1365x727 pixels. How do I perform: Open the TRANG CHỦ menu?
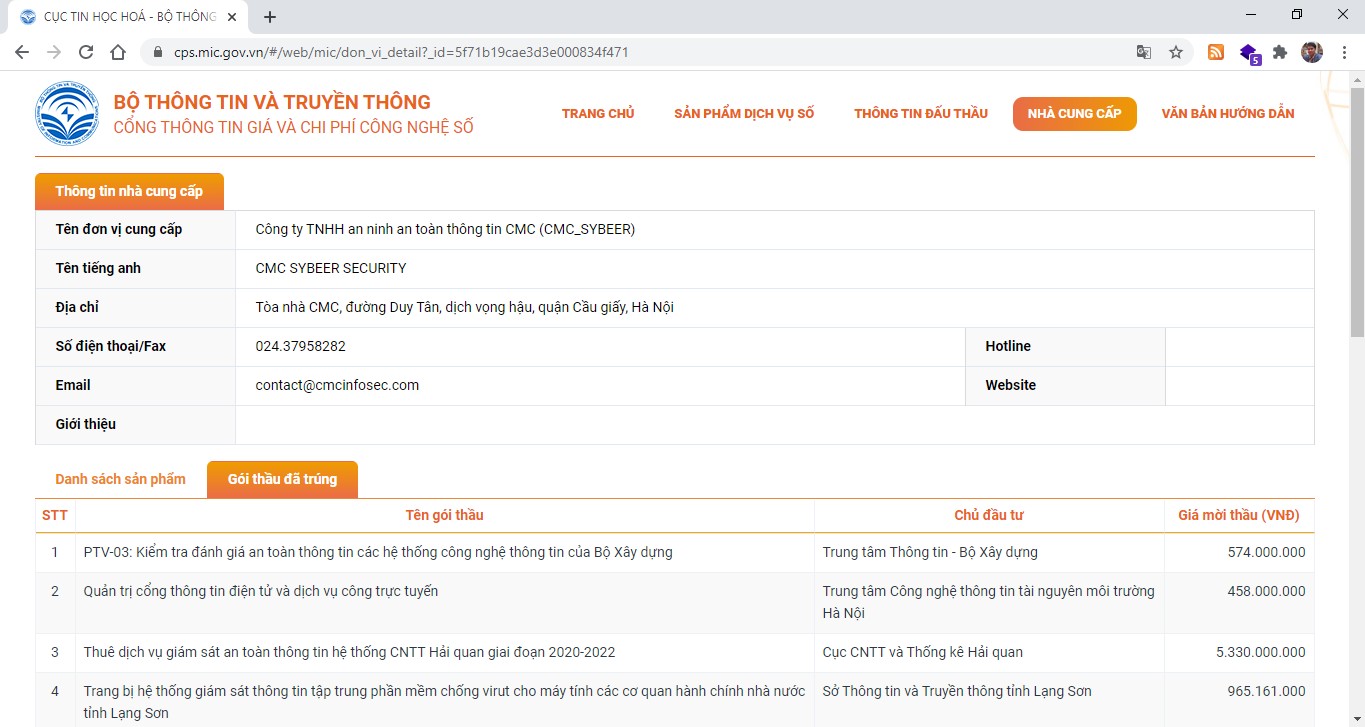pos(598,113)
